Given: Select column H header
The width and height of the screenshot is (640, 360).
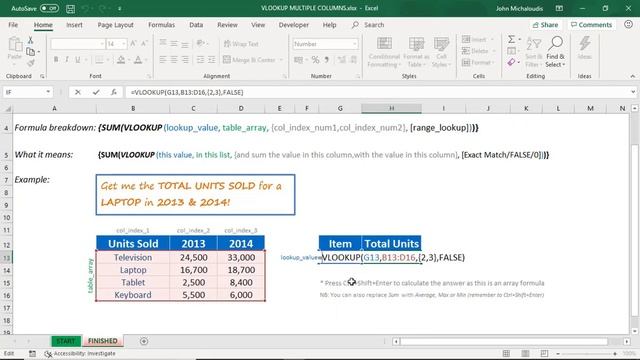Looking at the screenshot, I should tap(391, 108).
